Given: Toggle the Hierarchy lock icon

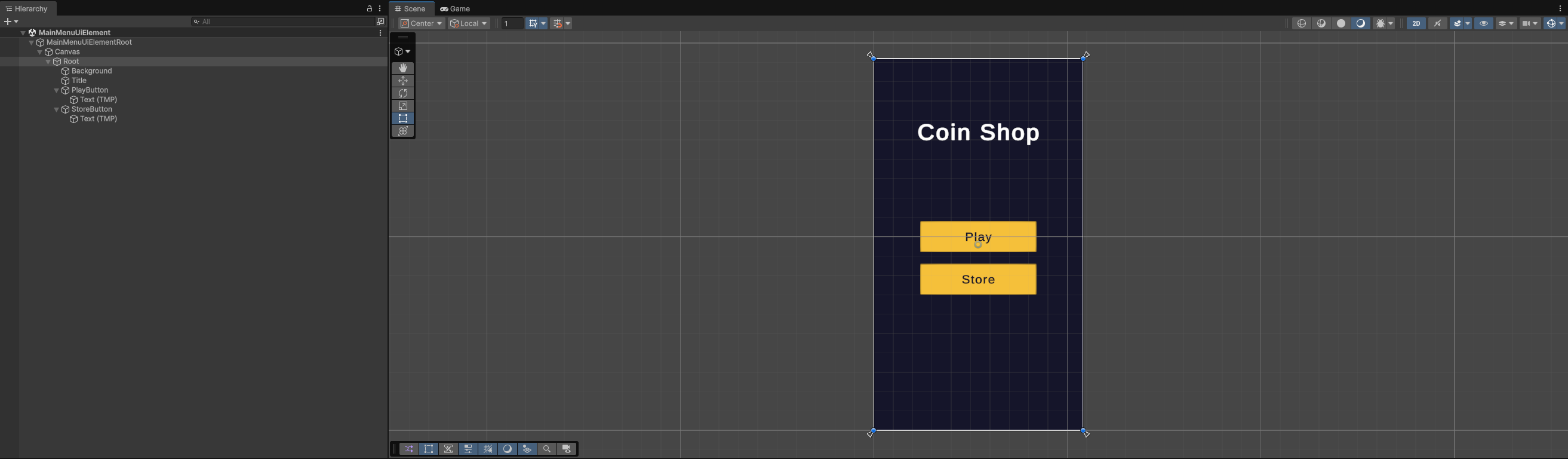Looking at the screenshot, I should [370, 8].
